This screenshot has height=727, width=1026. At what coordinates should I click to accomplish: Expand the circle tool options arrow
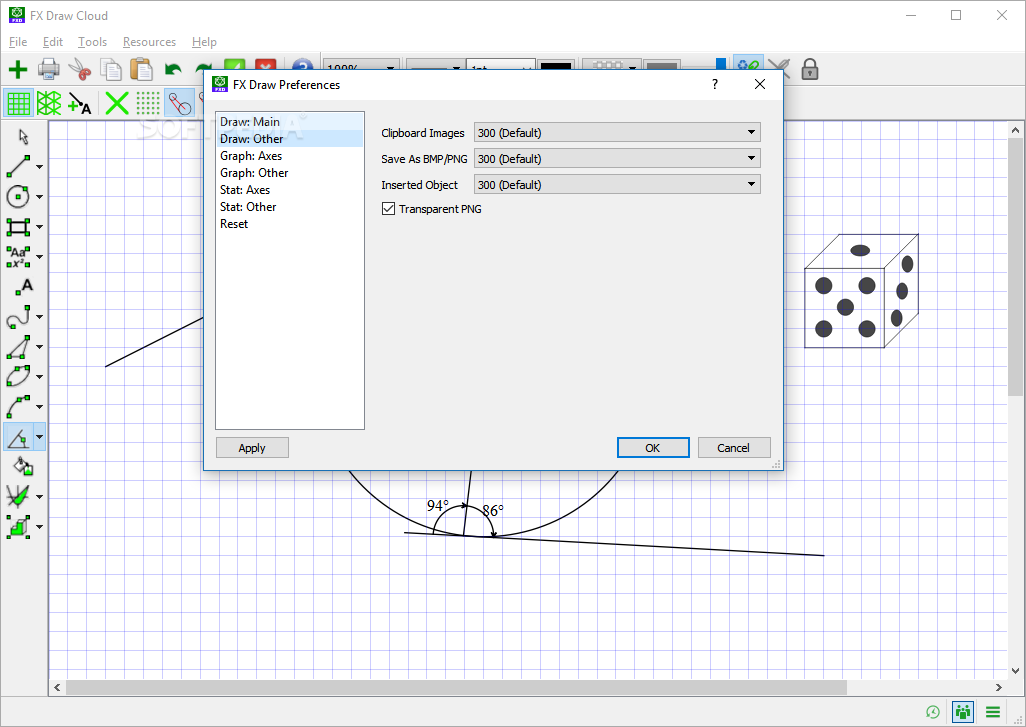coord(39,197)
